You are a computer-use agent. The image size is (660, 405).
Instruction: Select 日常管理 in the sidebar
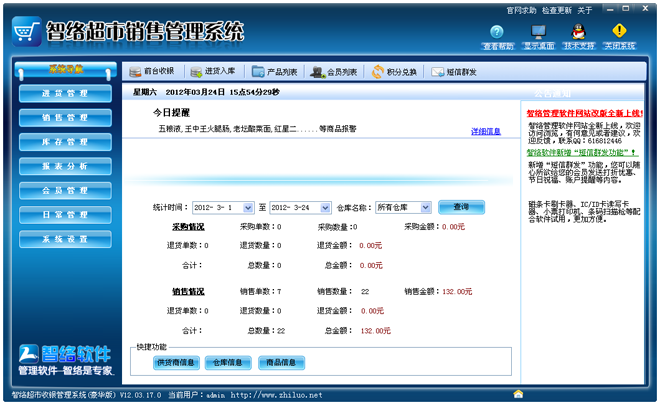[65, 215]
